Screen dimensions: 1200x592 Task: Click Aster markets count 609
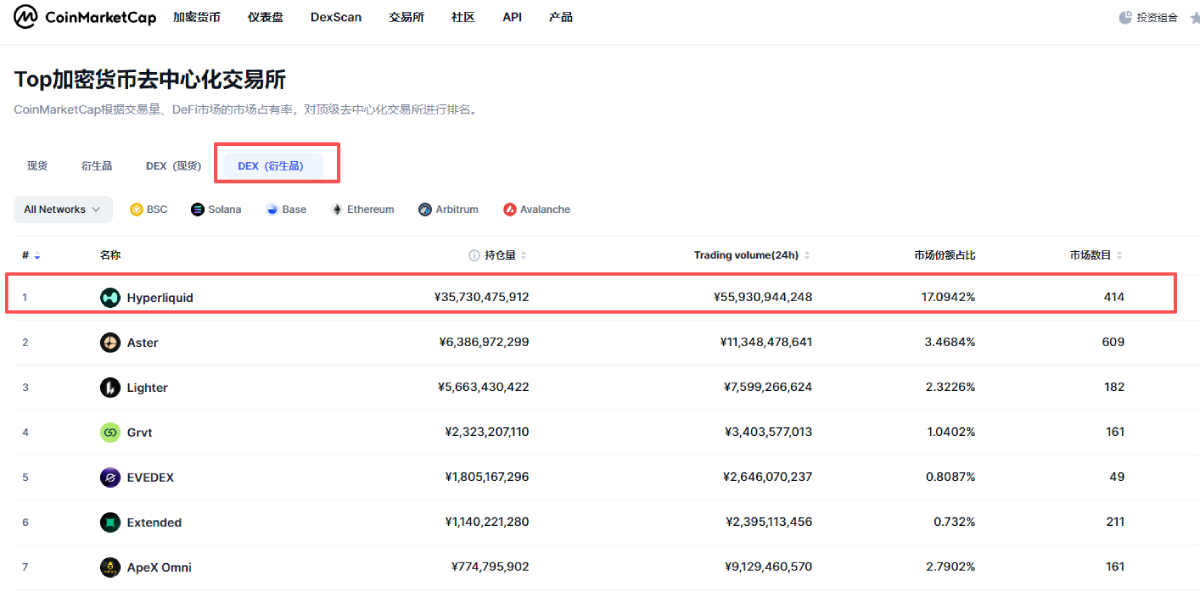click(x=1113, y=342)
